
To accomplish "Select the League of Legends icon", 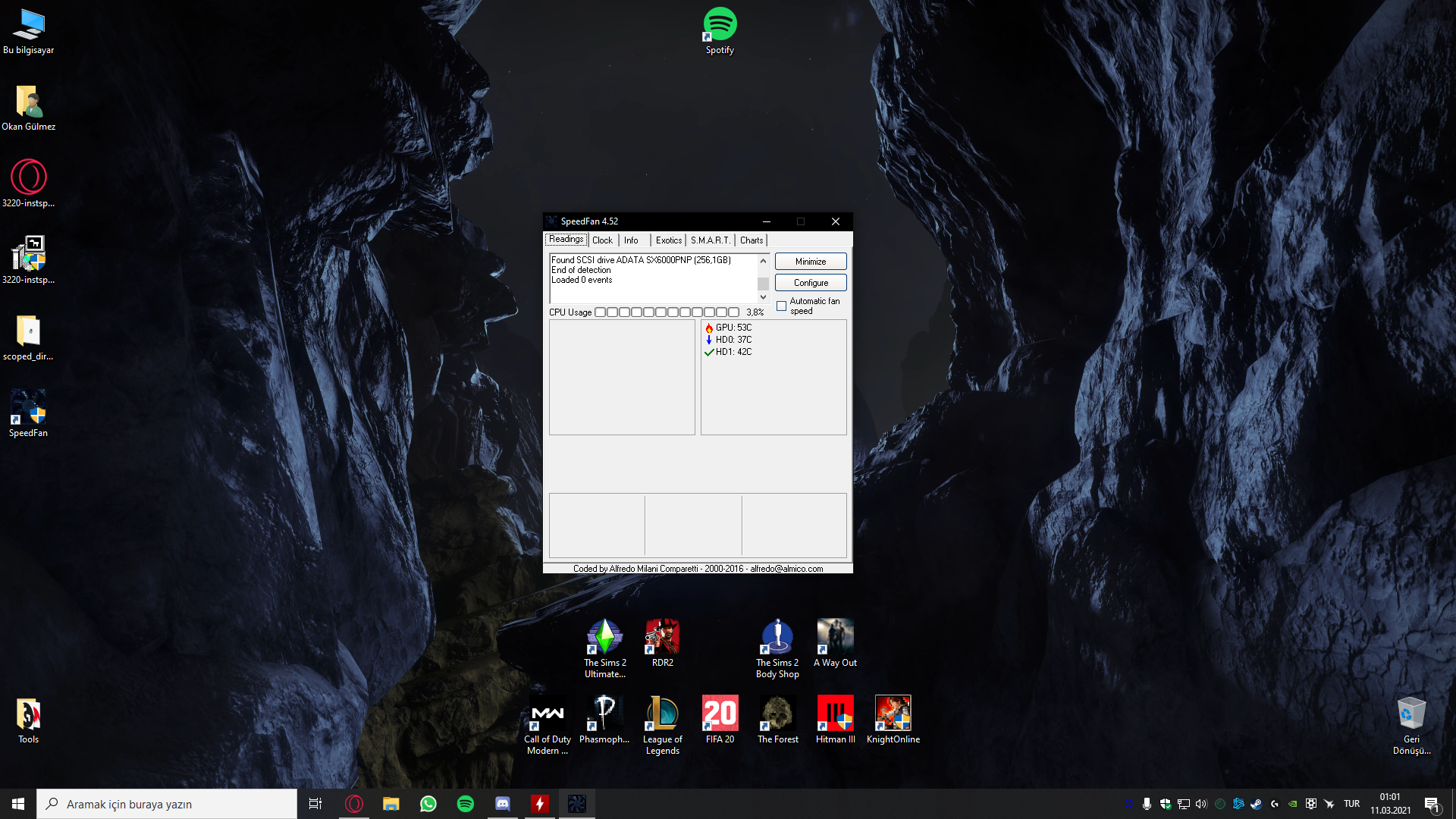I will coord(663,726).
